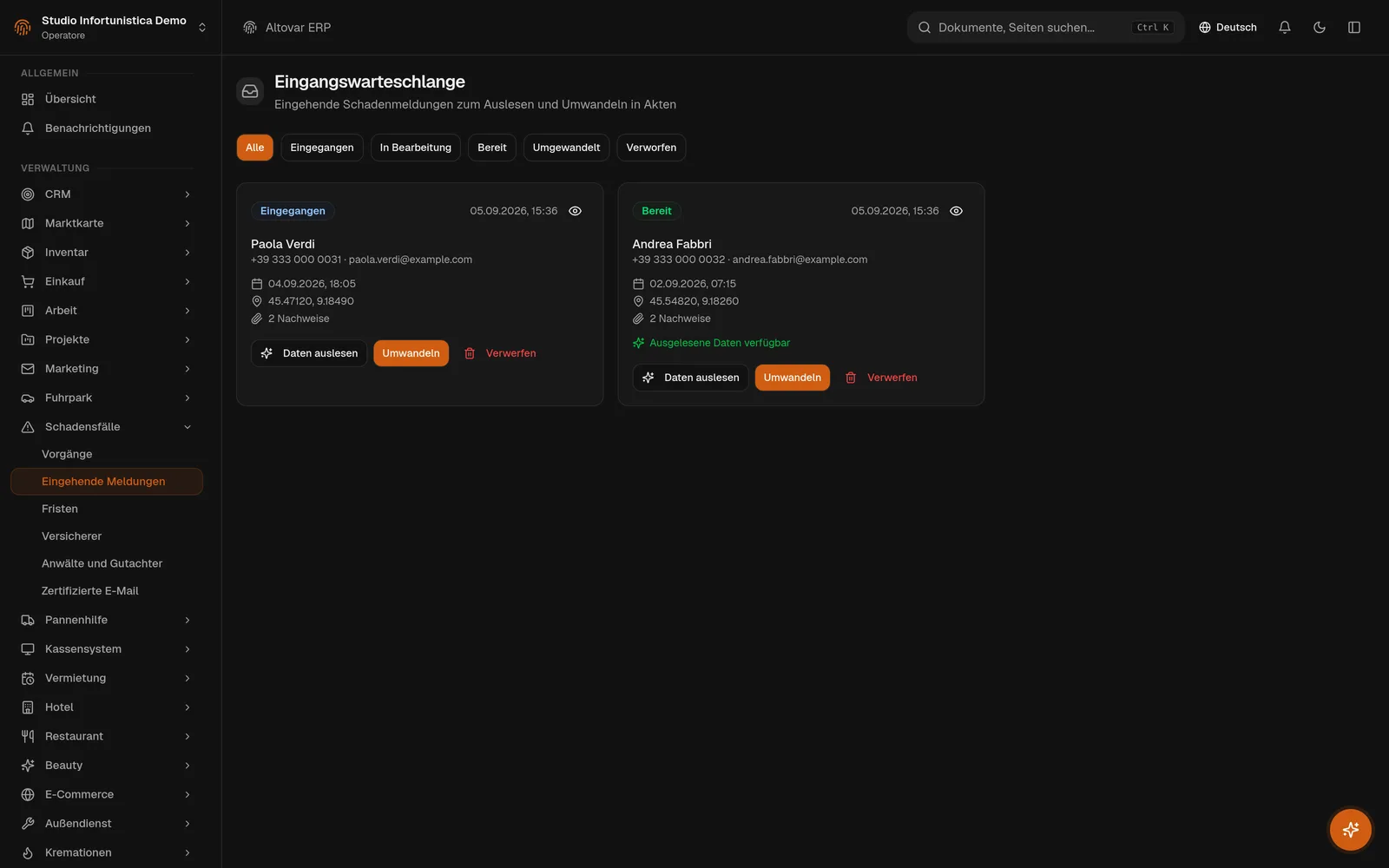Click Umwandeln on Andrea Fabbri card
This screenshot has height=868, width=1389.
tap(793, 378)
